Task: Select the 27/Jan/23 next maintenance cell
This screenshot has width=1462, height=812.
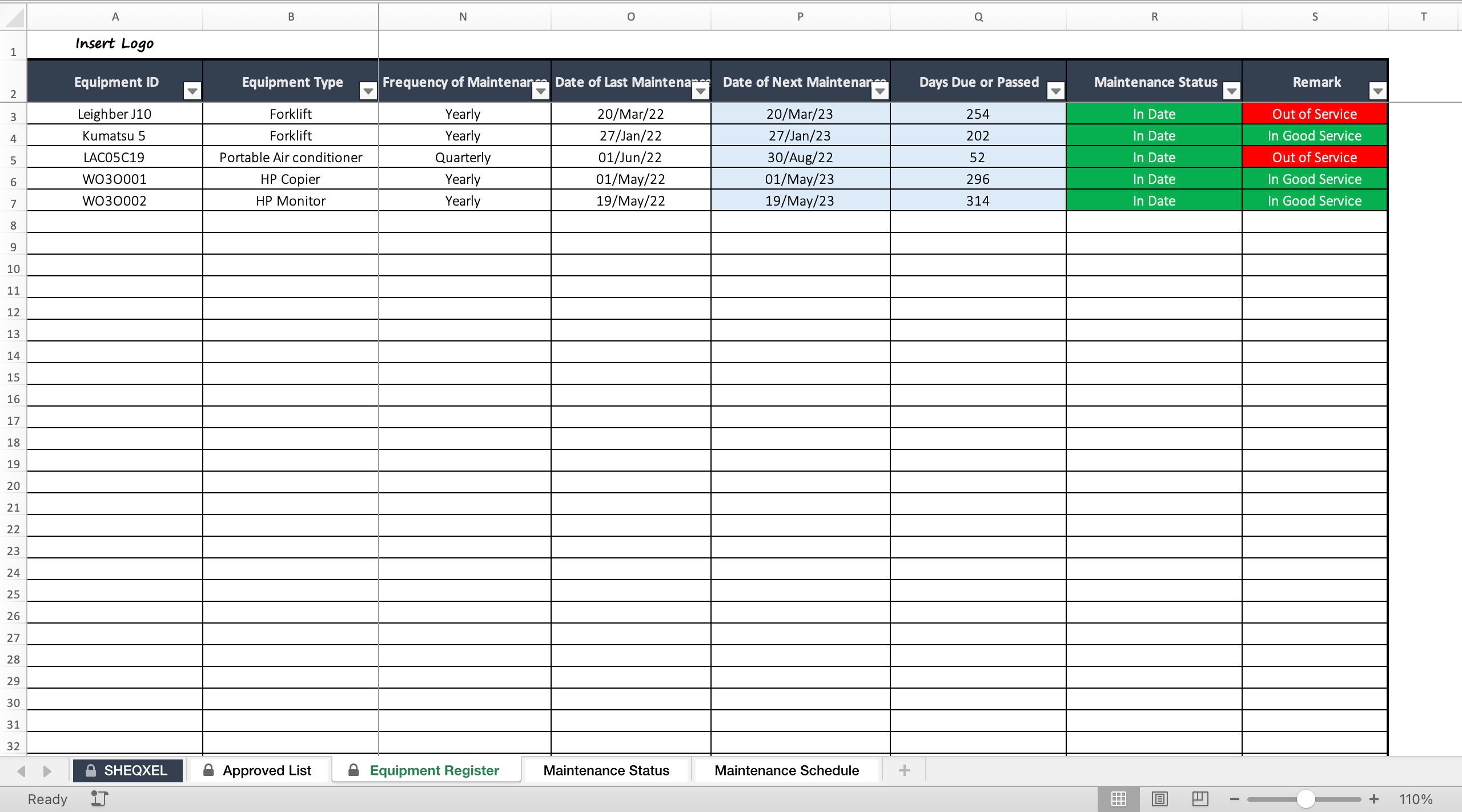Action: tap(800, 135)
